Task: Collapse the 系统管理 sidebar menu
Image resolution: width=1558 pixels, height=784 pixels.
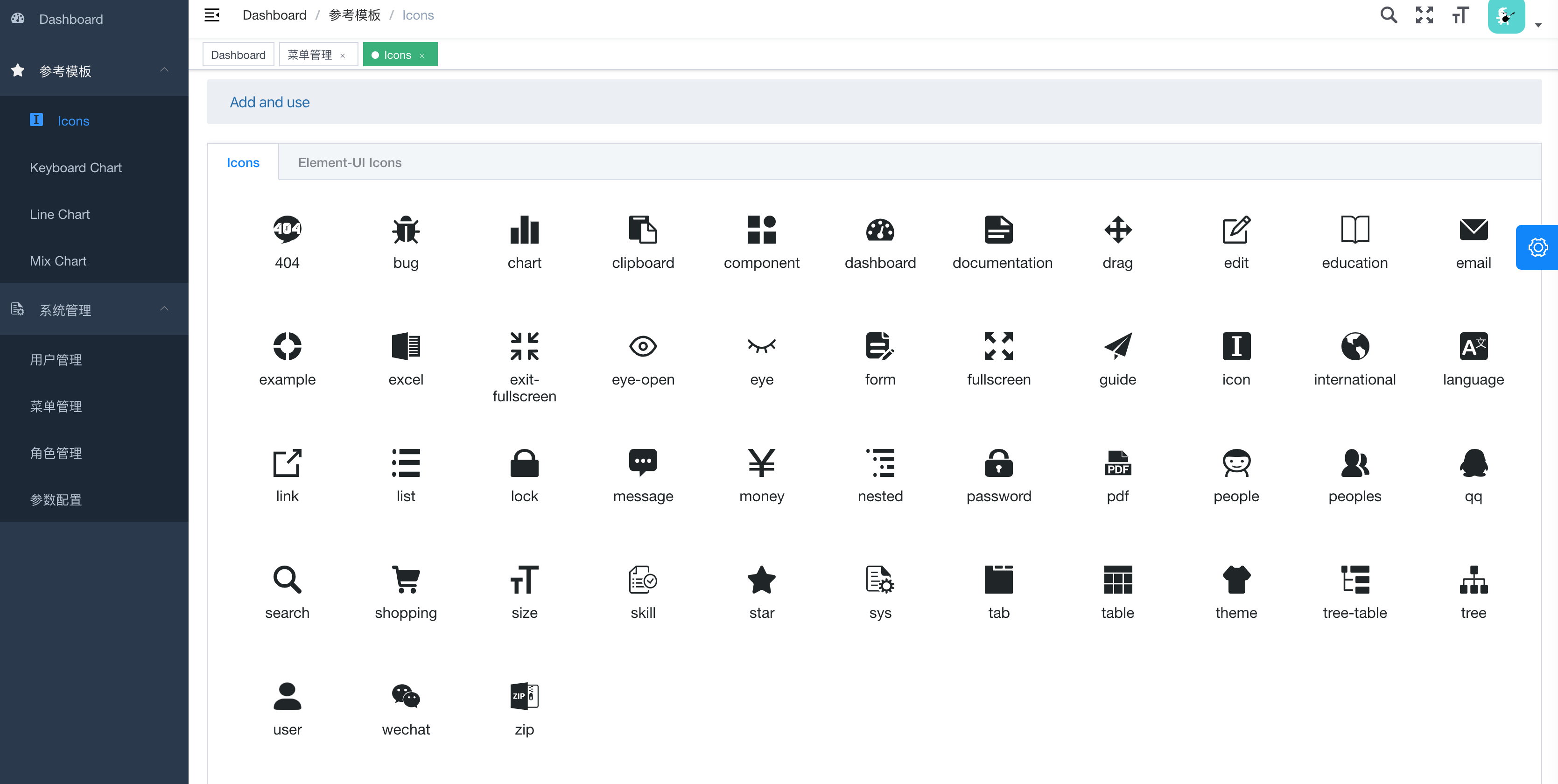Action: pyautogui.click(x=94, y=310)
